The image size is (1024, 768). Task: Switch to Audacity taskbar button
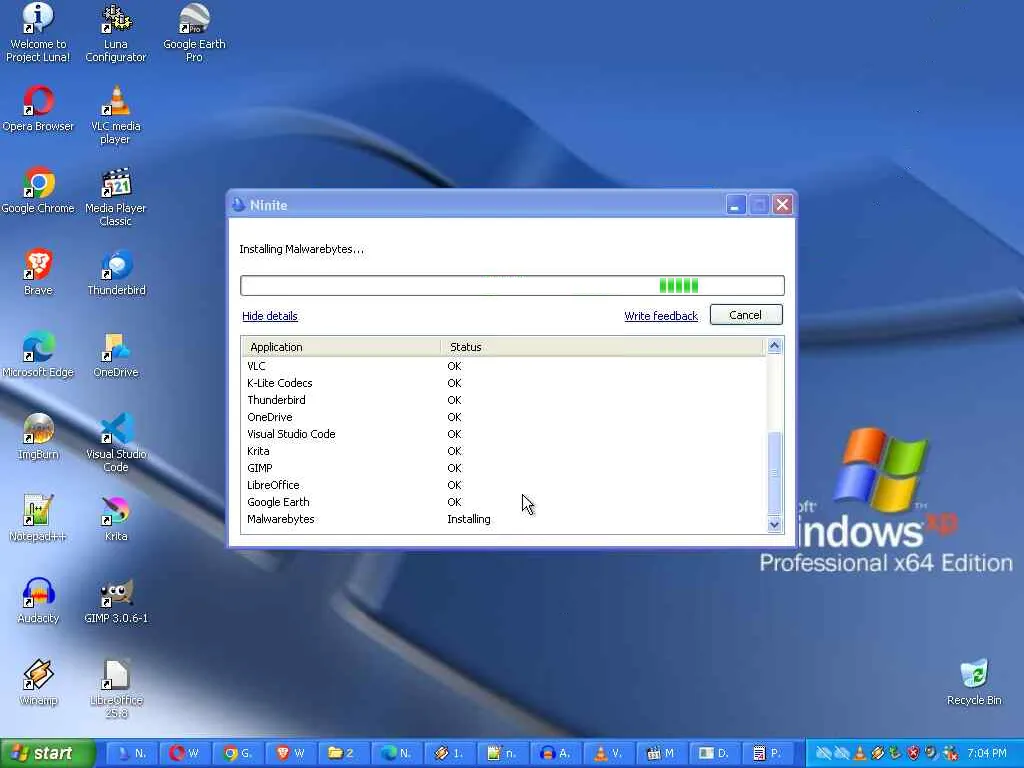[x=556, y=754]
